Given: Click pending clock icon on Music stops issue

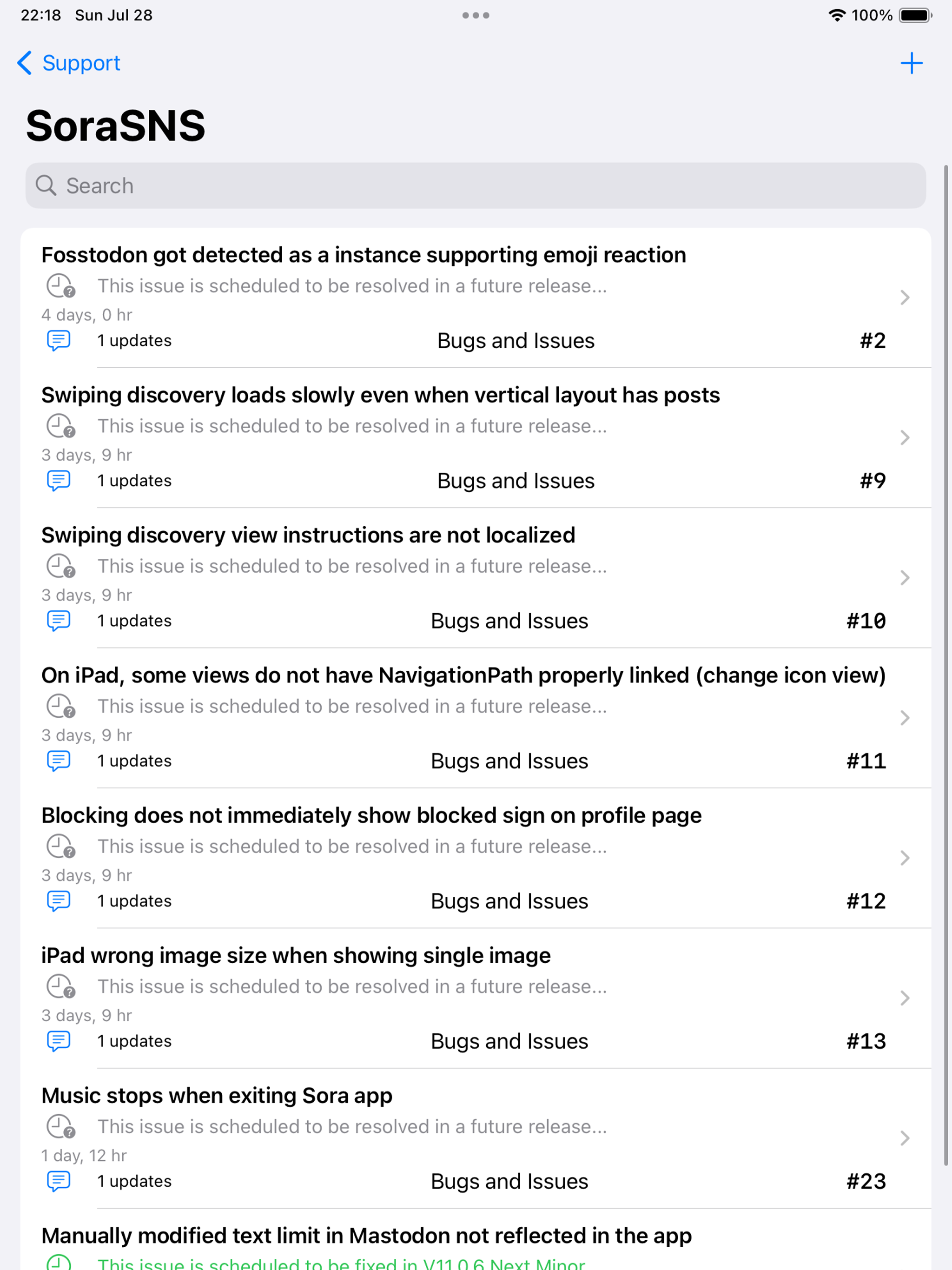Looking at the screenshot, I should click(x=60, y=1126).
